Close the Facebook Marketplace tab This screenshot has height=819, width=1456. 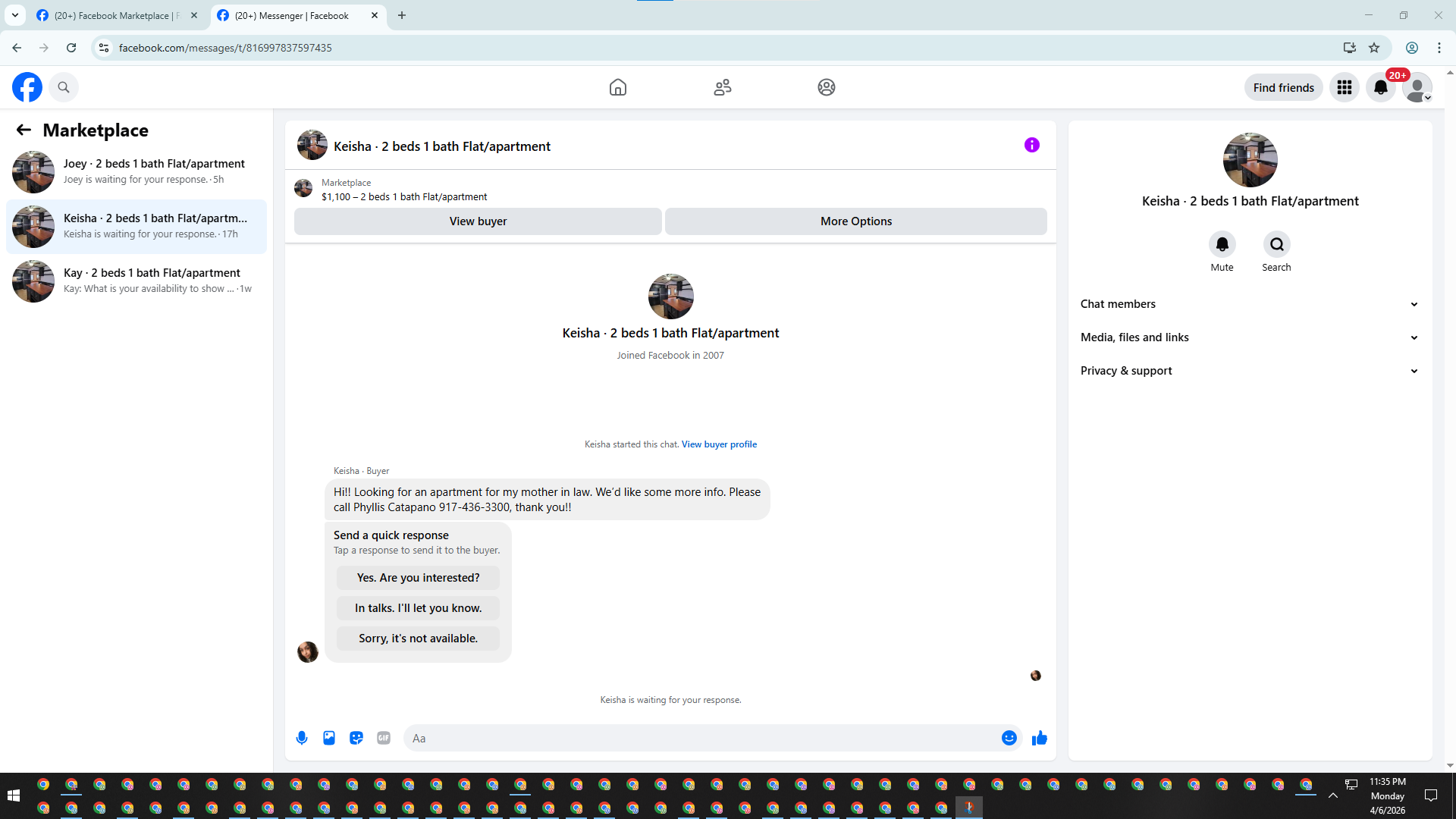[x=194, y=15]
